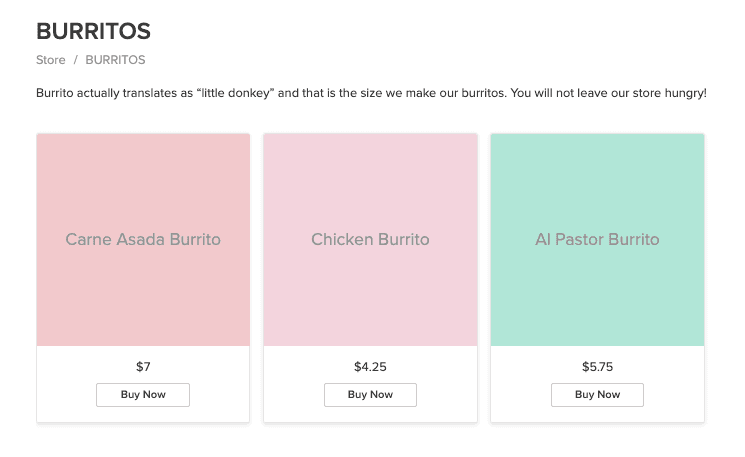This screenshot has width=745, height=457.
Task: Buy the Al Pastor Burrito now
Action: (x=597, y=395)
